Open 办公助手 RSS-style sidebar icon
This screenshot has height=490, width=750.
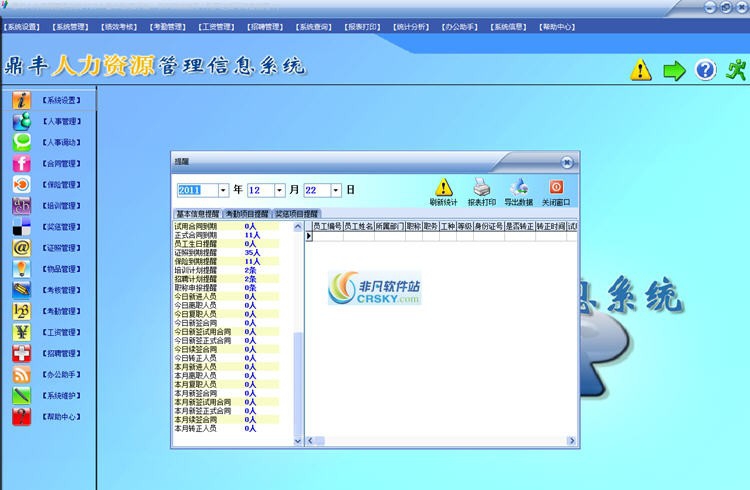click(x=22, y=374)
